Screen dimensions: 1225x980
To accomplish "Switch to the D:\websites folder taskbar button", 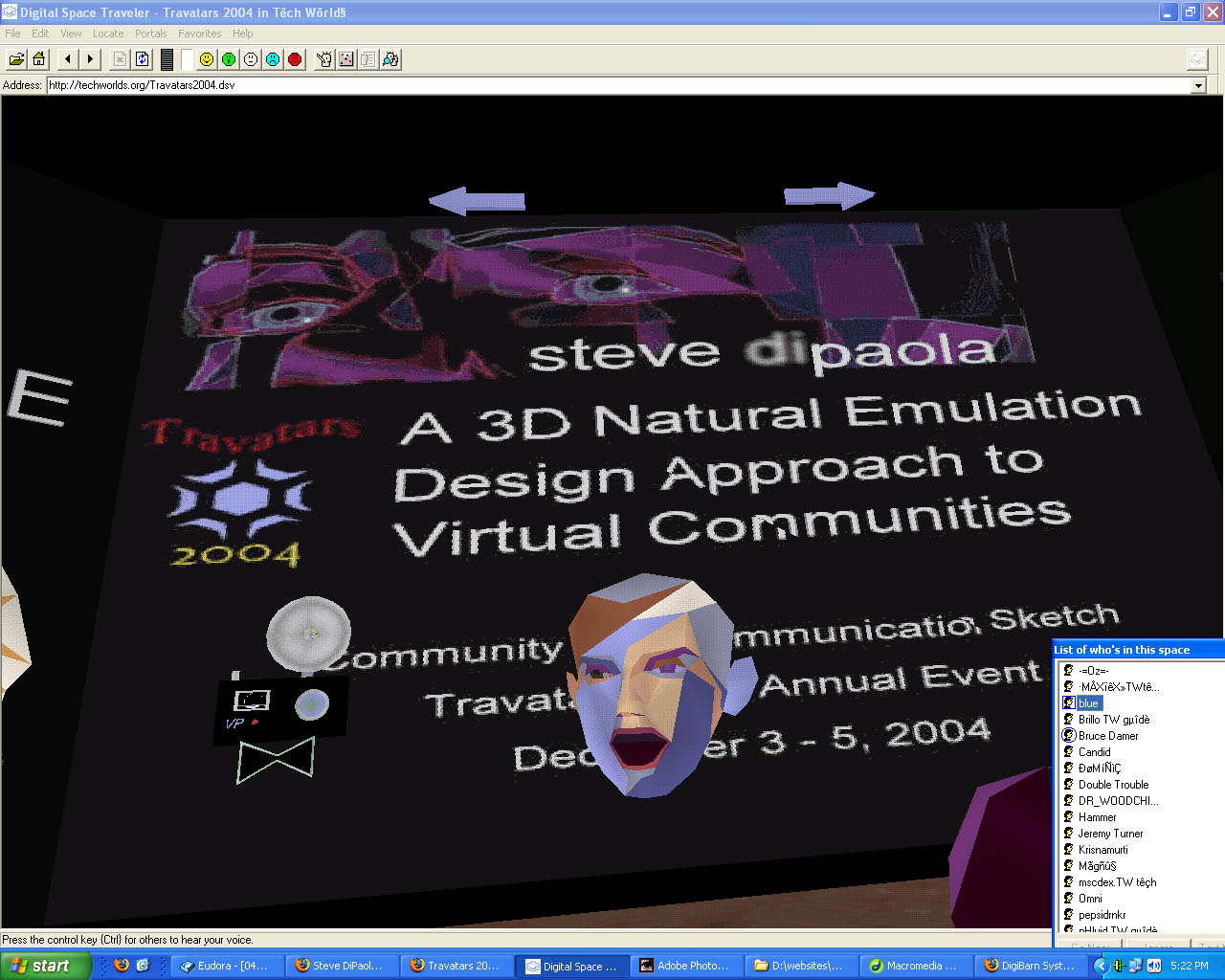I will click(802, 966).
